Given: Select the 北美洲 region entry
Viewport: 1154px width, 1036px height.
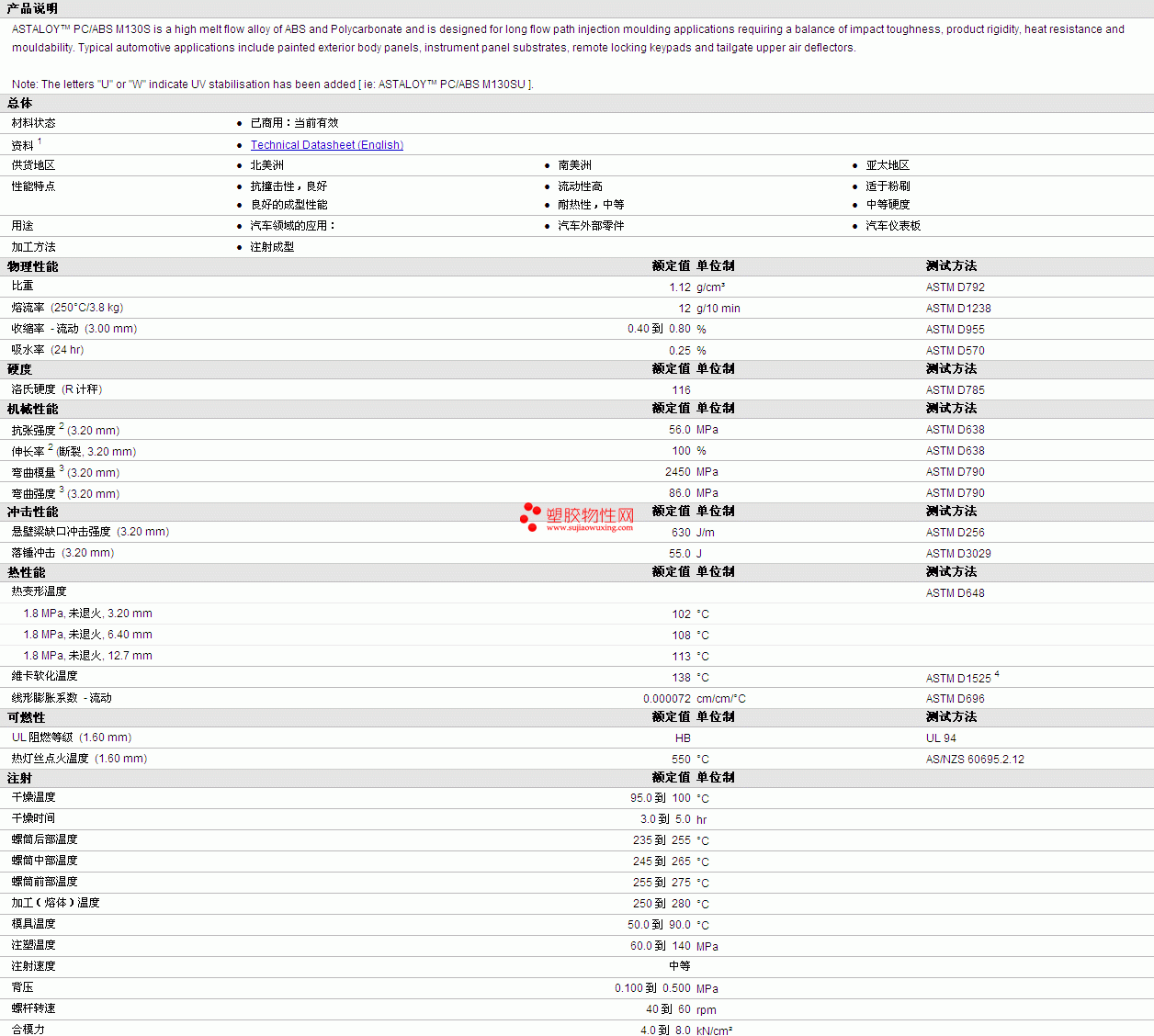Looking at the screenshot, I should click(267, 165).
